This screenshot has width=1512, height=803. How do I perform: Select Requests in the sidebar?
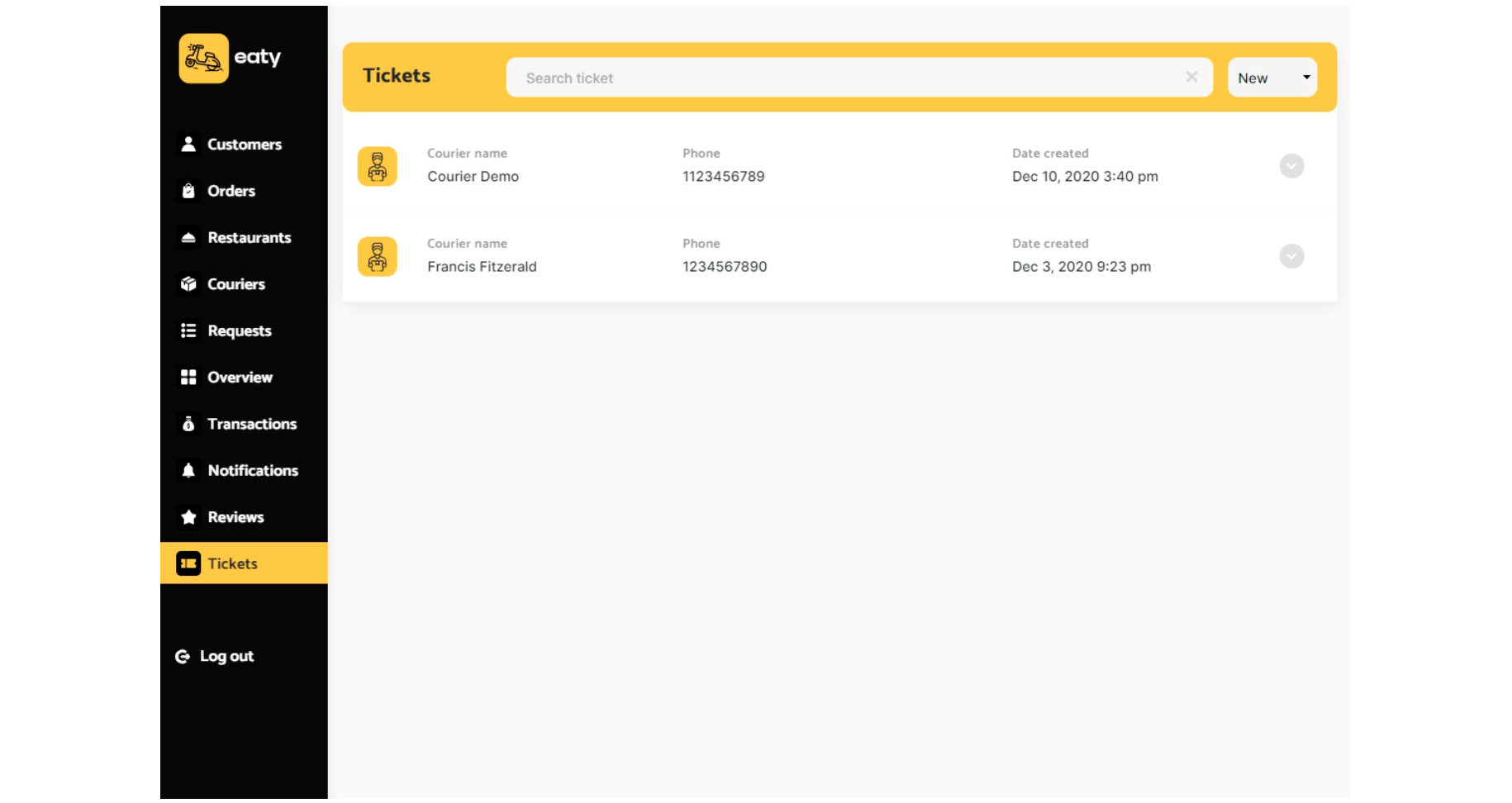pyautogui.click(x=244, y=330)
